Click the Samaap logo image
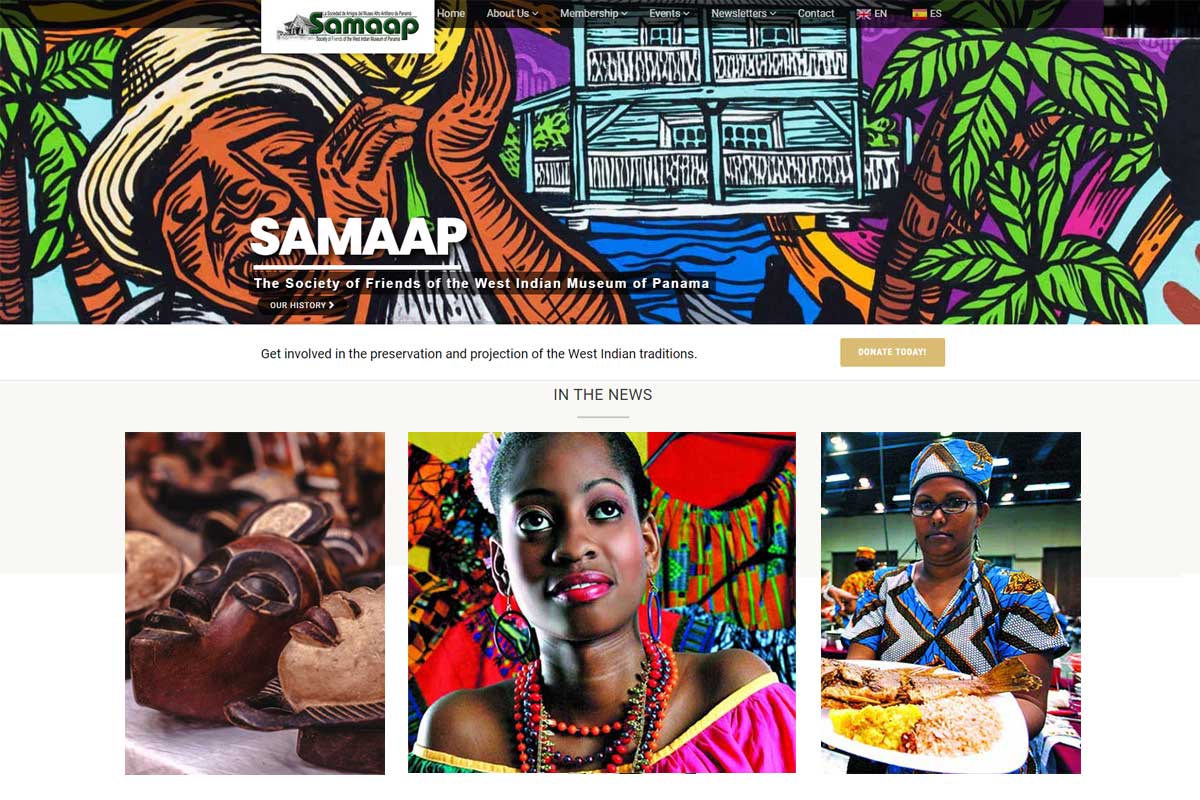Screen dimensions: 1200x800 click(x=348, y=25)
